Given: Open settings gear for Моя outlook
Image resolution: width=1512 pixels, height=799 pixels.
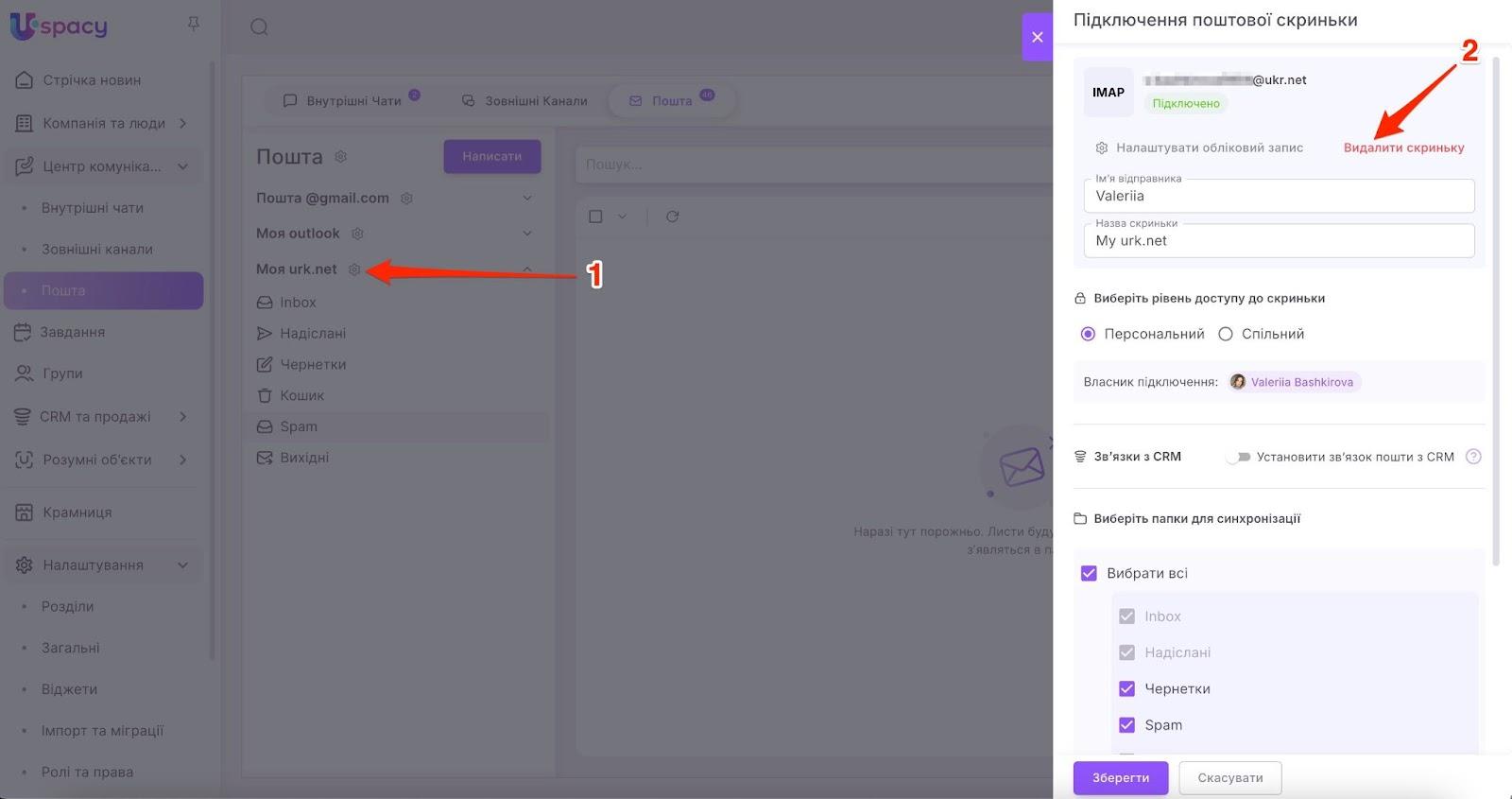Looking at the screenshot, I should [357, 234].
